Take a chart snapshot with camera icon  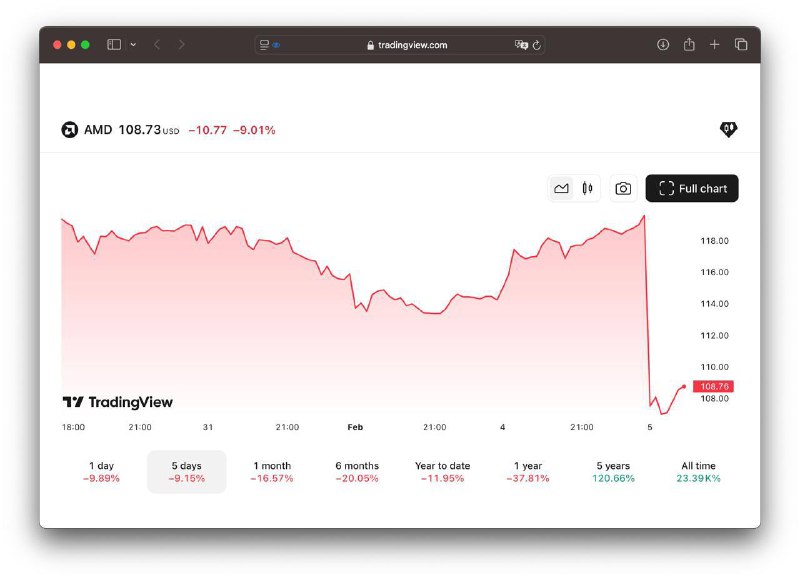pyautogui.click(x=623, y=188)
